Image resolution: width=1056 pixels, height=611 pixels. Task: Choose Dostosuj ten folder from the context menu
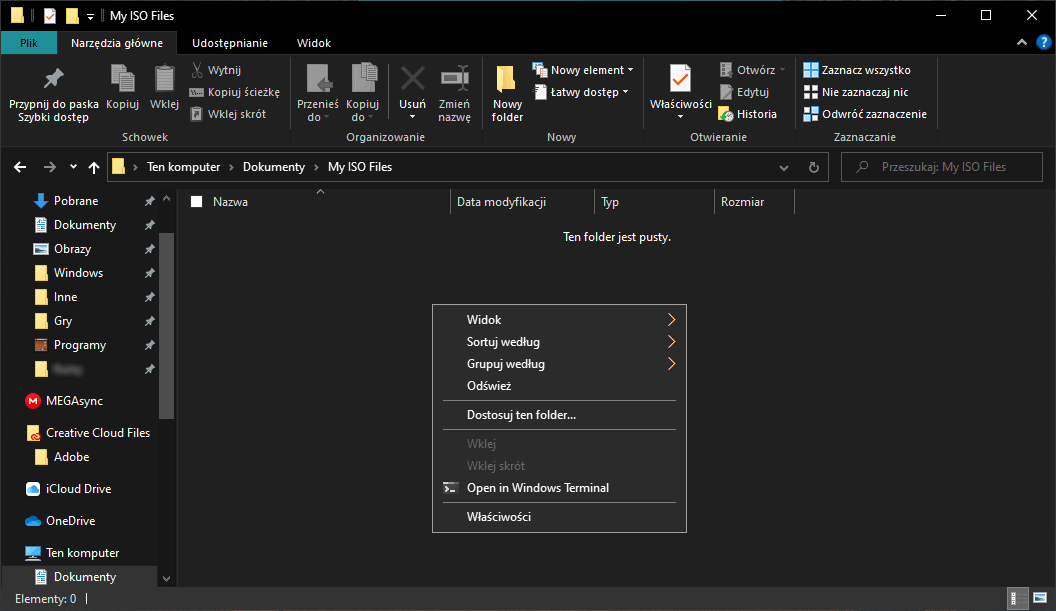click(521, 414)
